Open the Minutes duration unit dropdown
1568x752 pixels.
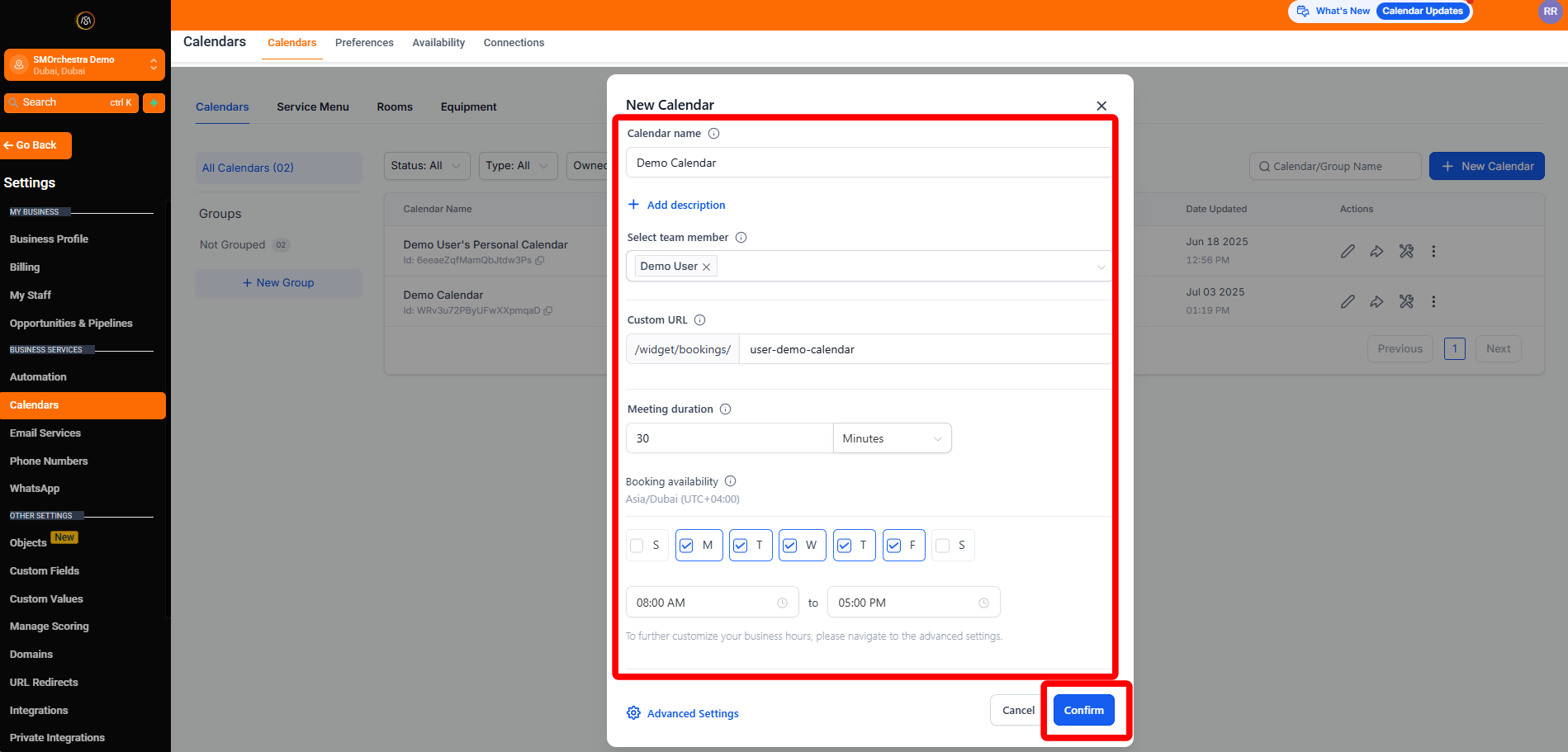click(891, 437)
